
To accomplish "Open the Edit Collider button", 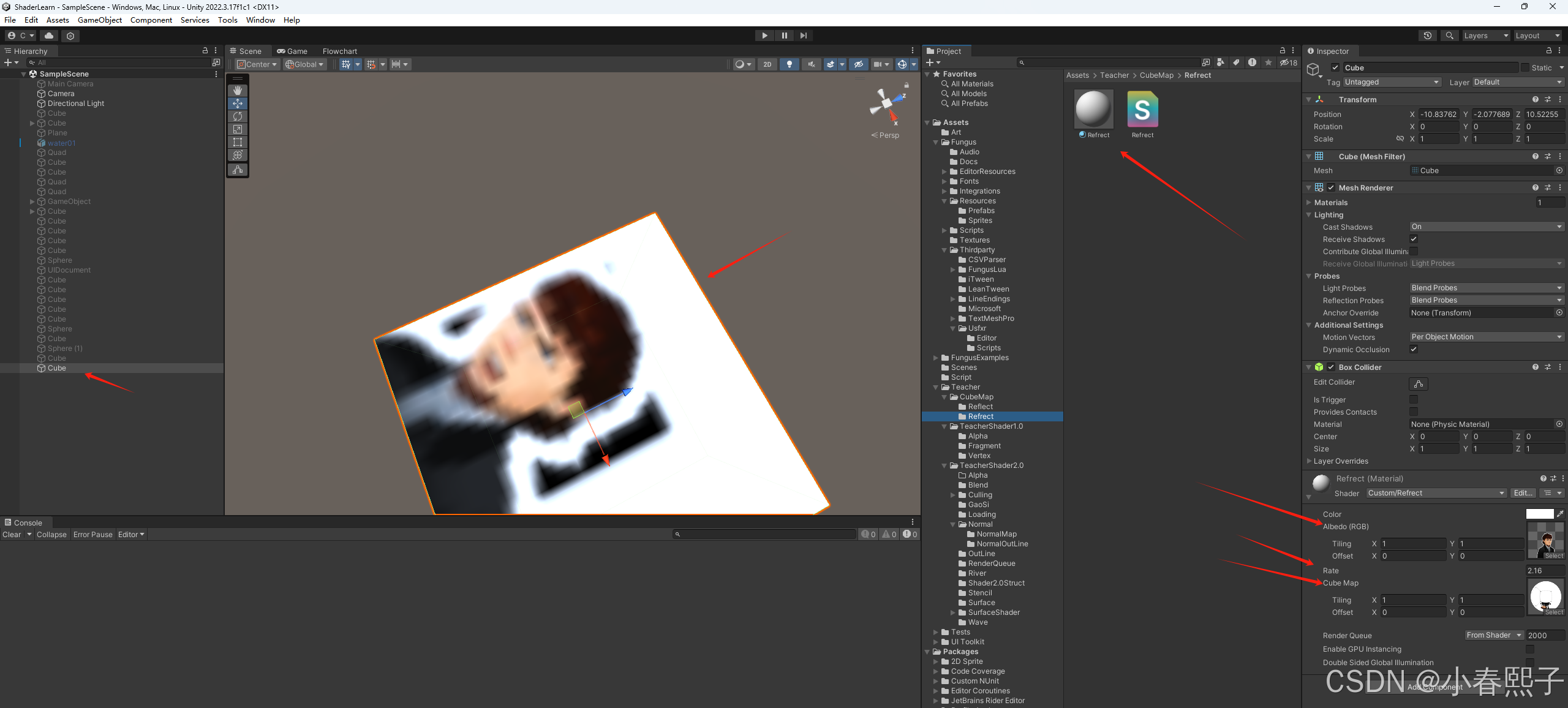I will coord(1418,384).
